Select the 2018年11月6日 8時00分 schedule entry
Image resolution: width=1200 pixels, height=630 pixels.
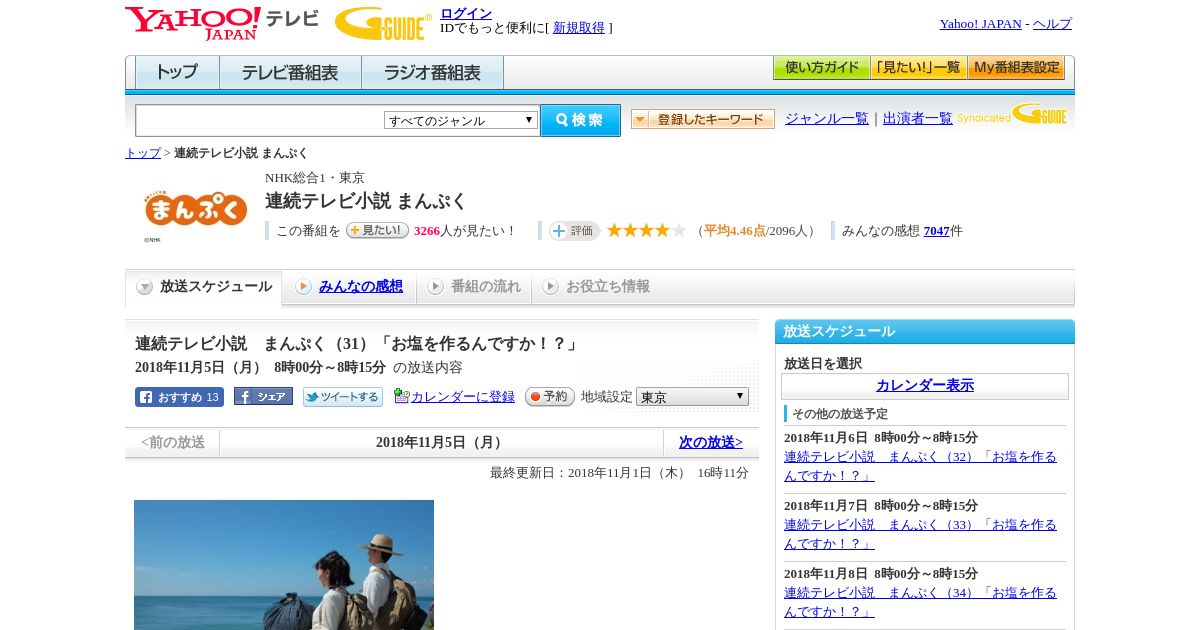(881, 438)
